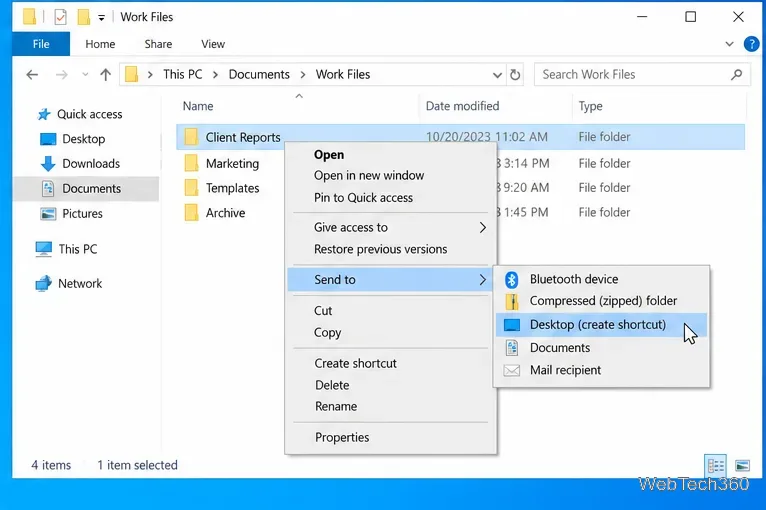Viewport: 766px width, 510px height.
Task: Click the Templates folder name
Action: [x=233, y=188]
